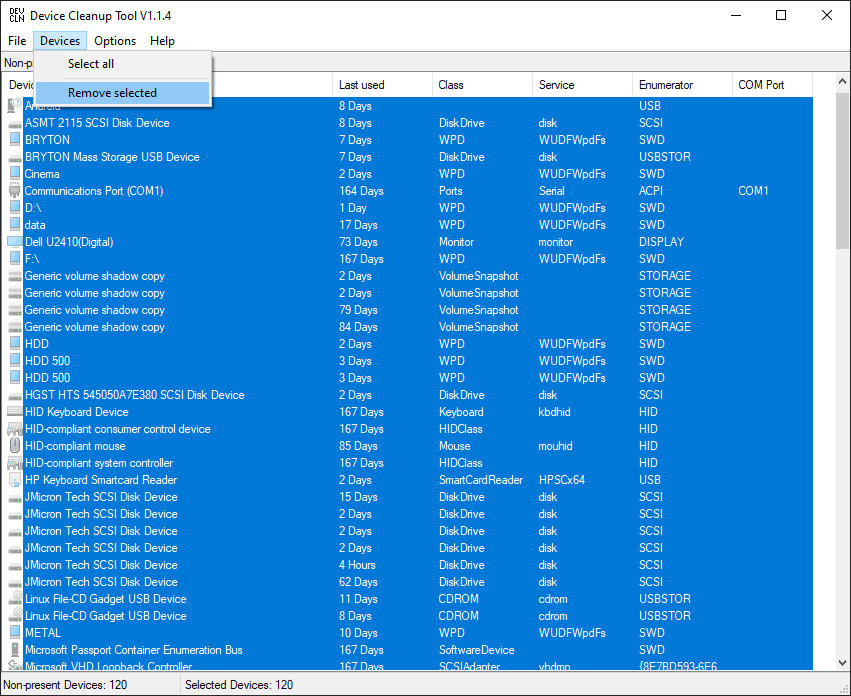Open the File menu
This screenshot has height=696, width=851.
(x=17, y=41)
